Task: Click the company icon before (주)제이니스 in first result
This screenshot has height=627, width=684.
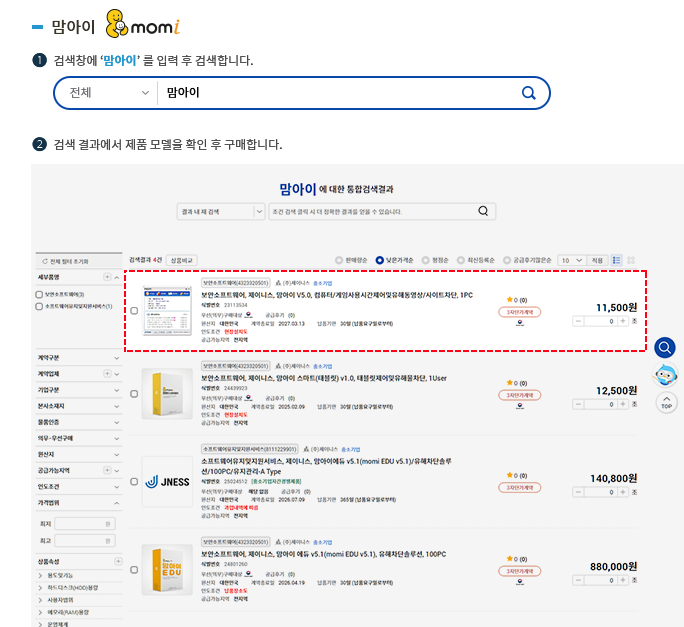Action: pos(278,283)
